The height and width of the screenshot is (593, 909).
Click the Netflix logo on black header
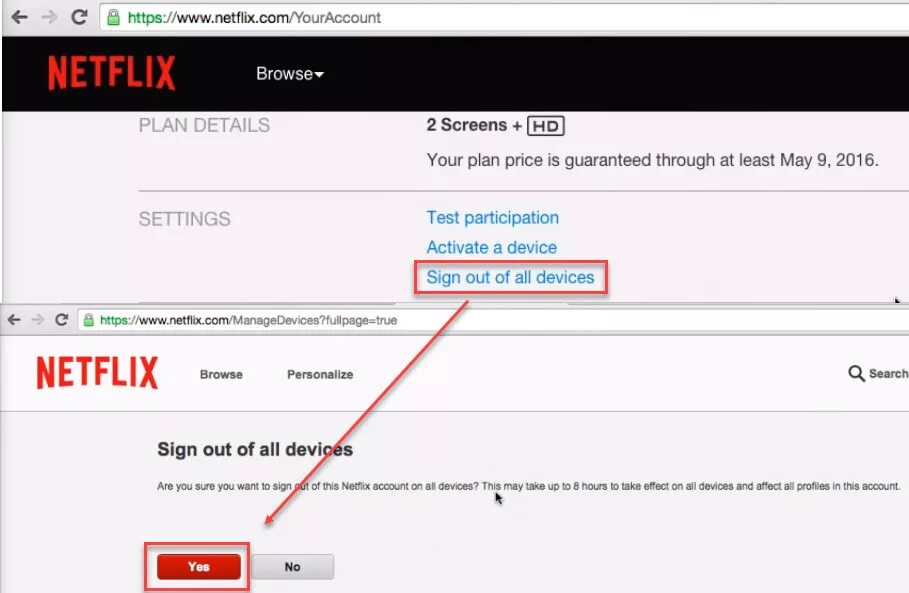(111, 73)
